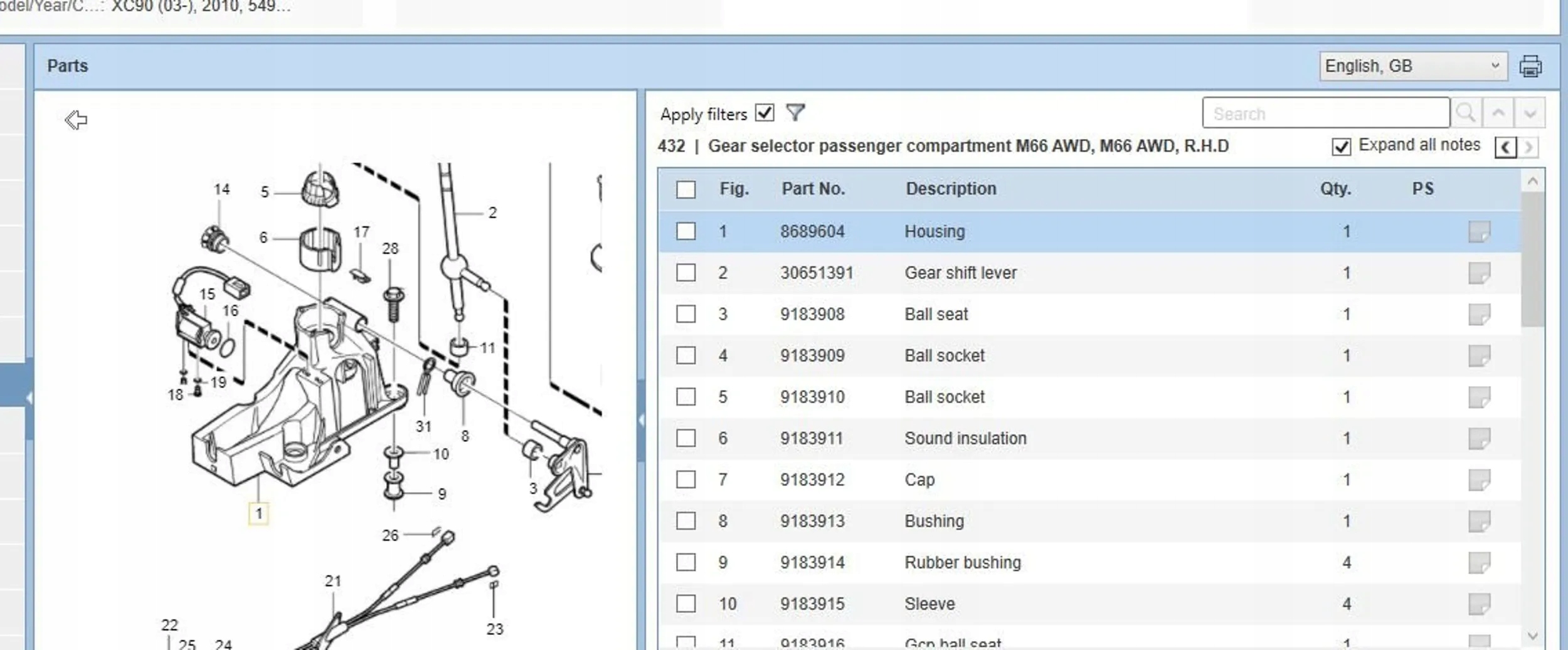Click the Housing description cell

pyautogui.click(x=935, y=231)
